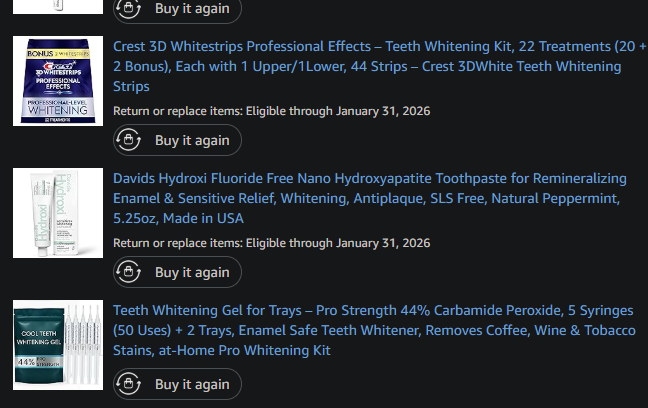Click the syringes shown in the whitening gel image
Image resolution: width=648 pixels, height=408 pixels.
[84, 342]
